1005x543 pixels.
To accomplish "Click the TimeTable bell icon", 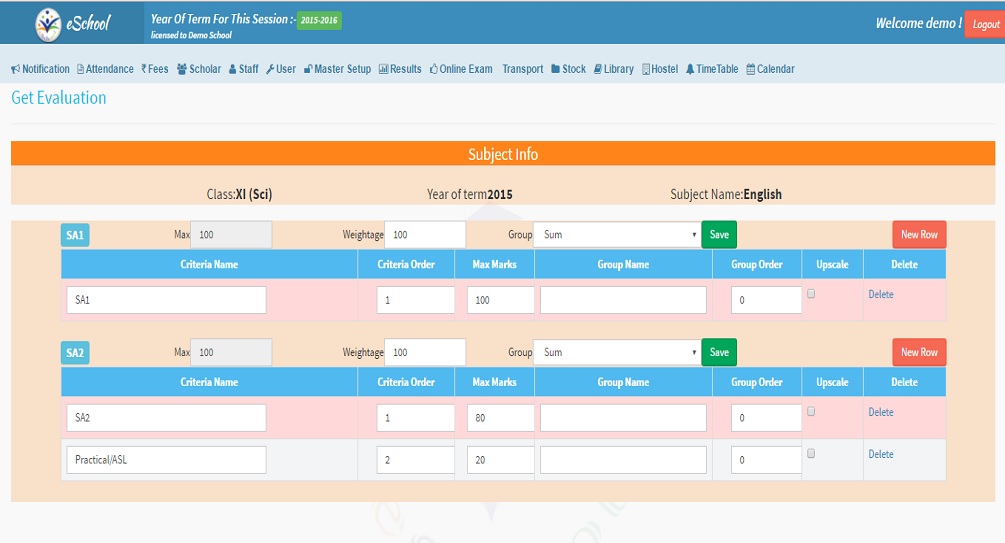I will point(690,69).
